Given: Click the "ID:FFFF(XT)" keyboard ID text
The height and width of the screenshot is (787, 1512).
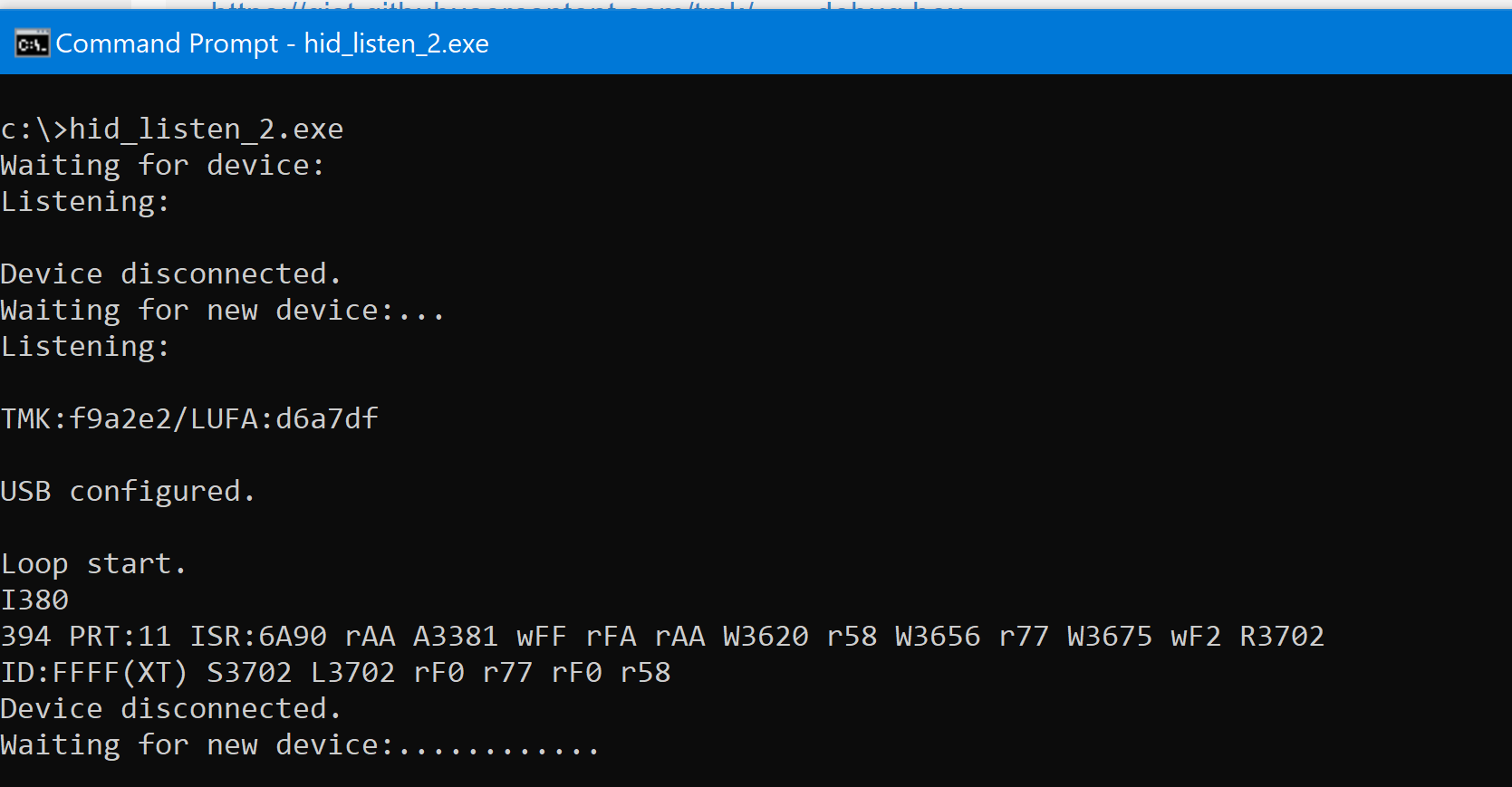Looking at the screenshot, I should click(x=94, y=673).
